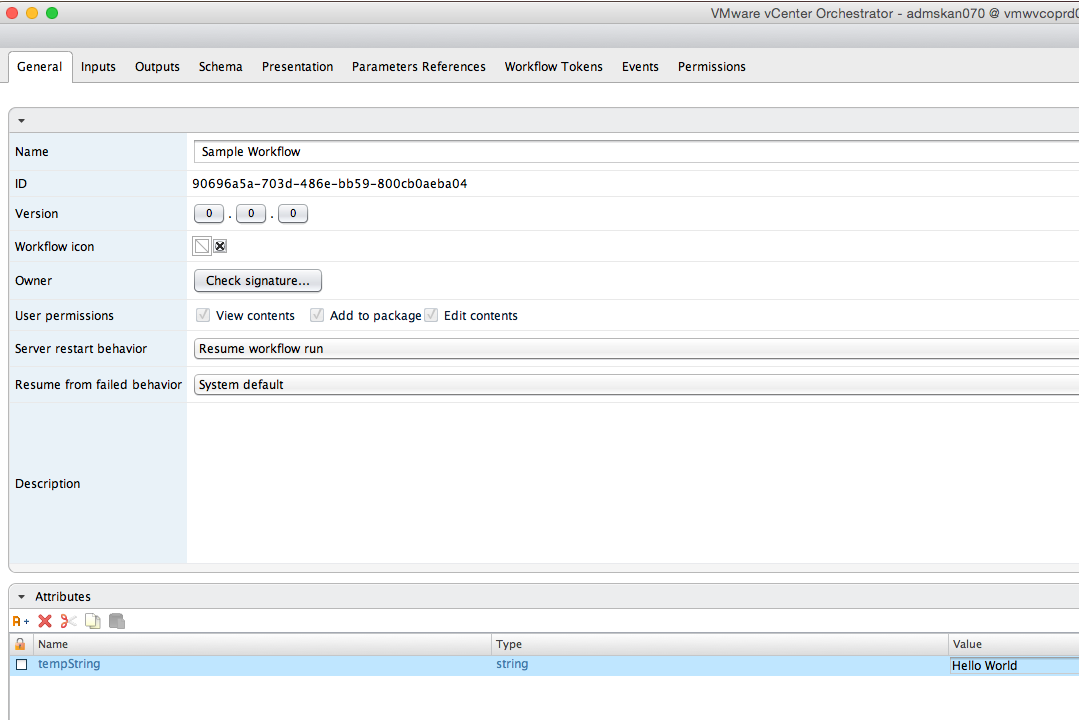Switch to the Schema tab
This screenshot has width=1079, height=720.
pyautogui.click(x=220, y=67)
